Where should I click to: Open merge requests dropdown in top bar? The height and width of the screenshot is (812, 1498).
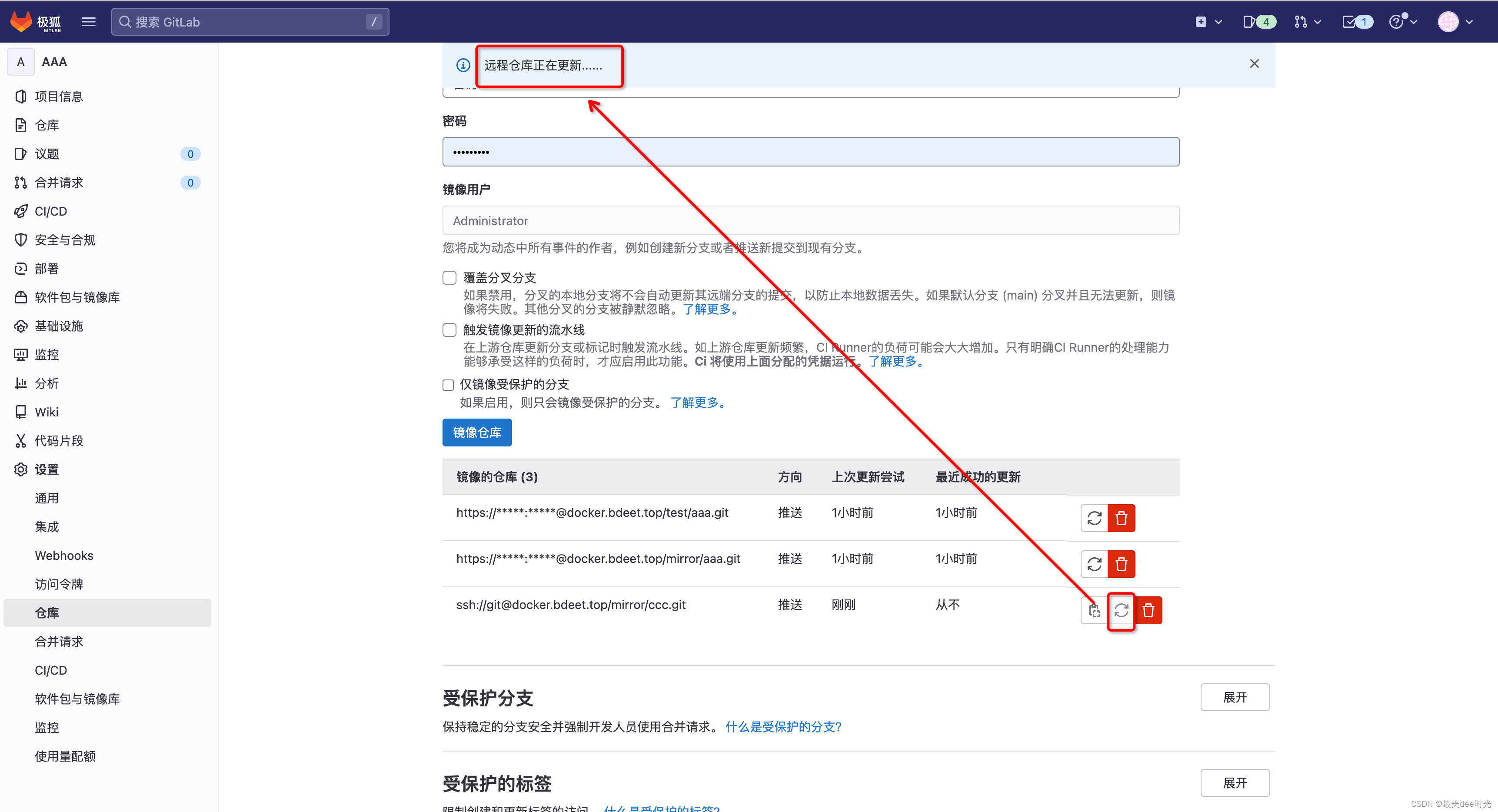click(1307, 22)
